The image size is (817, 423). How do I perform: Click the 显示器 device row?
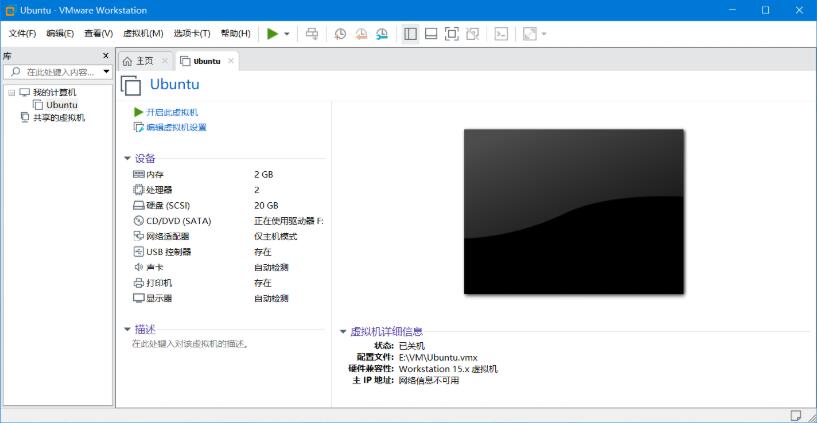point(229,298)
